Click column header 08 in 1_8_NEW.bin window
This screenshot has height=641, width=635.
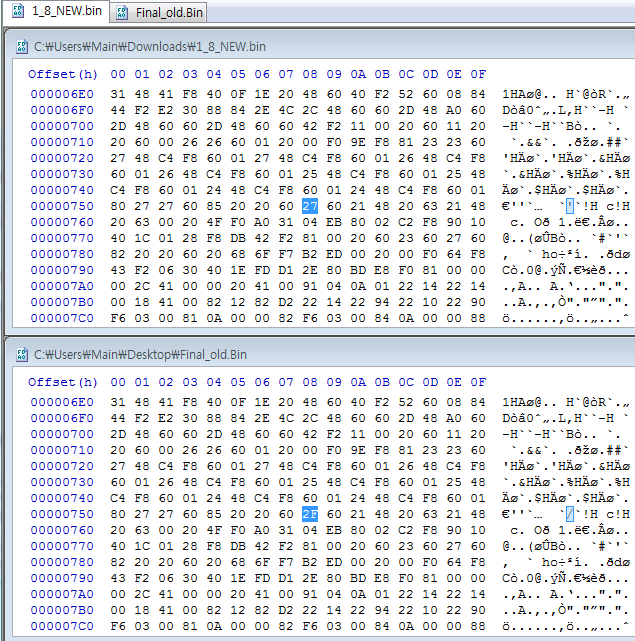pos(310,74)
